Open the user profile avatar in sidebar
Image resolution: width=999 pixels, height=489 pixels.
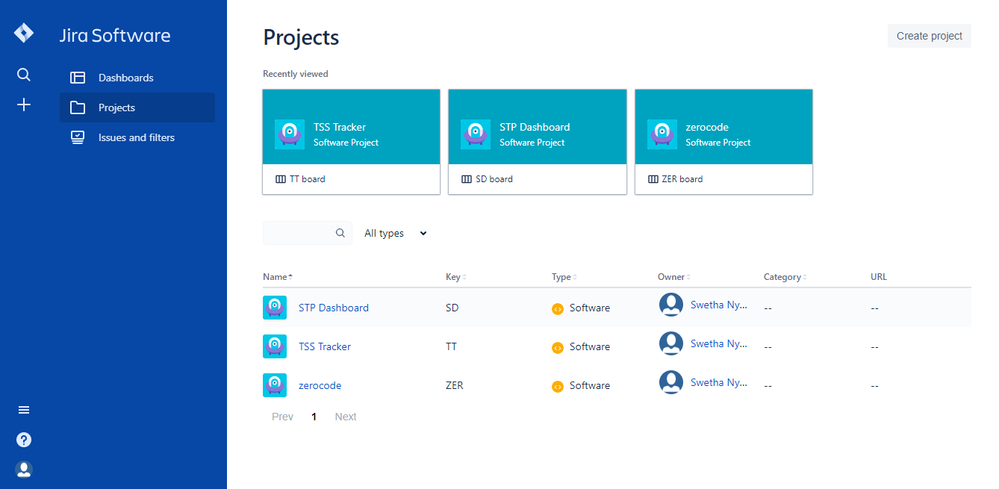point(24,470)
